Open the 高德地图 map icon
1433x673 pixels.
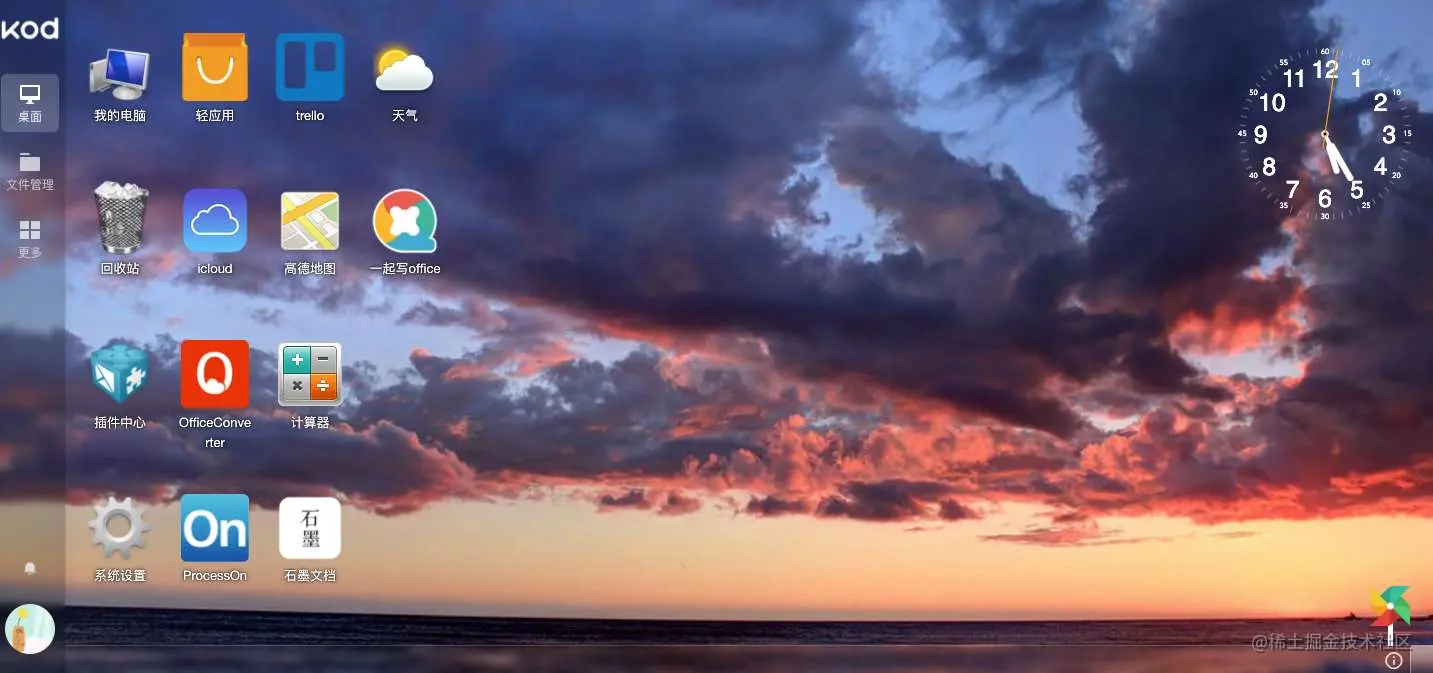click(310, 221)
